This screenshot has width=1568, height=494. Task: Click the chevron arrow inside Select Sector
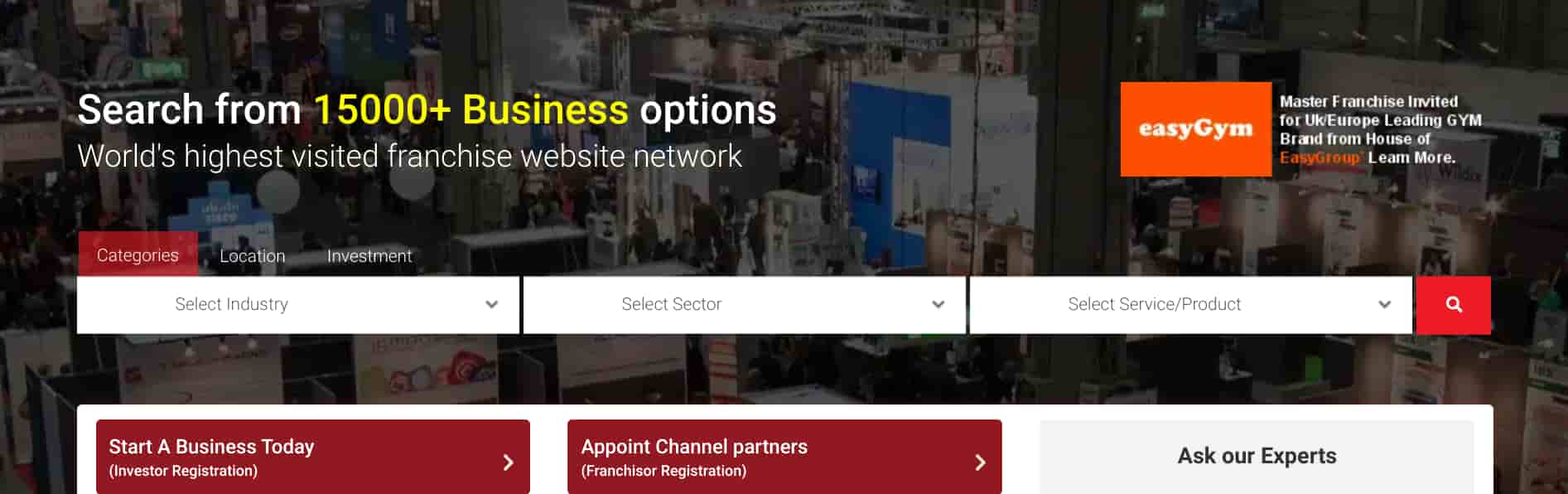coord(938,305)
